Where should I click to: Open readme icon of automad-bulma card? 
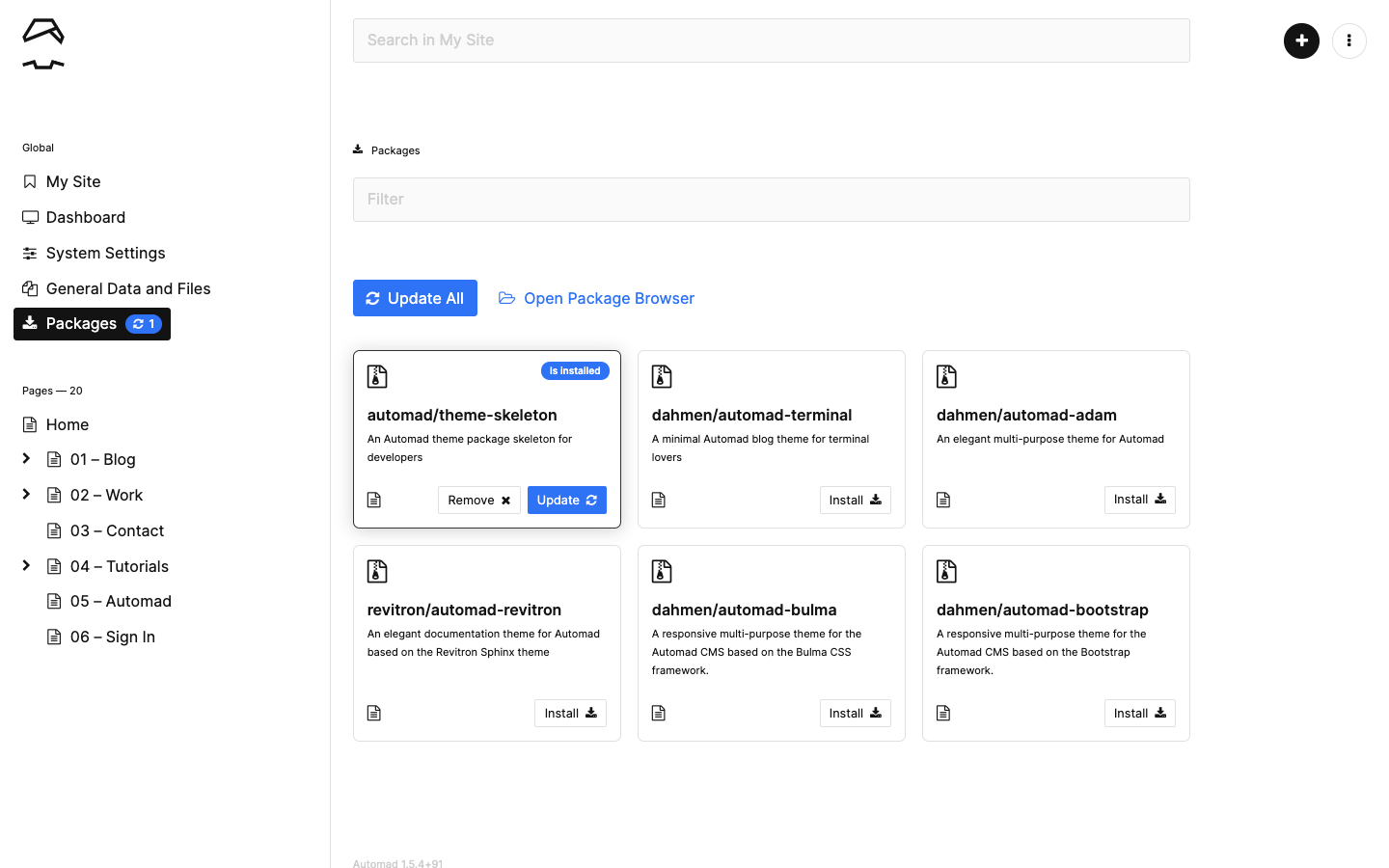659,713
